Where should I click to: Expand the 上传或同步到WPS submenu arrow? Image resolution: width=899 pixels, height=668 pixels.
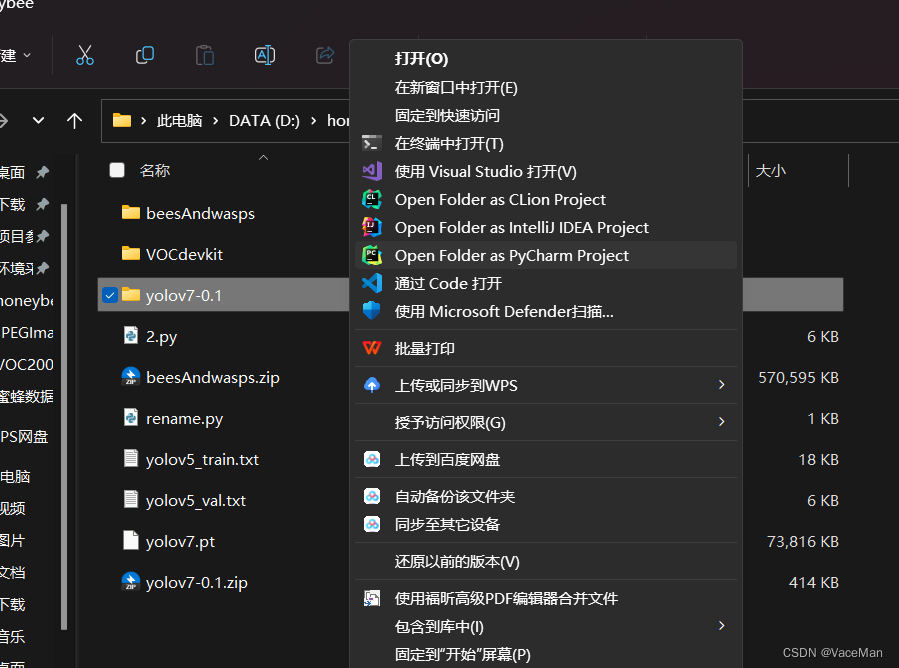(722, 385)
